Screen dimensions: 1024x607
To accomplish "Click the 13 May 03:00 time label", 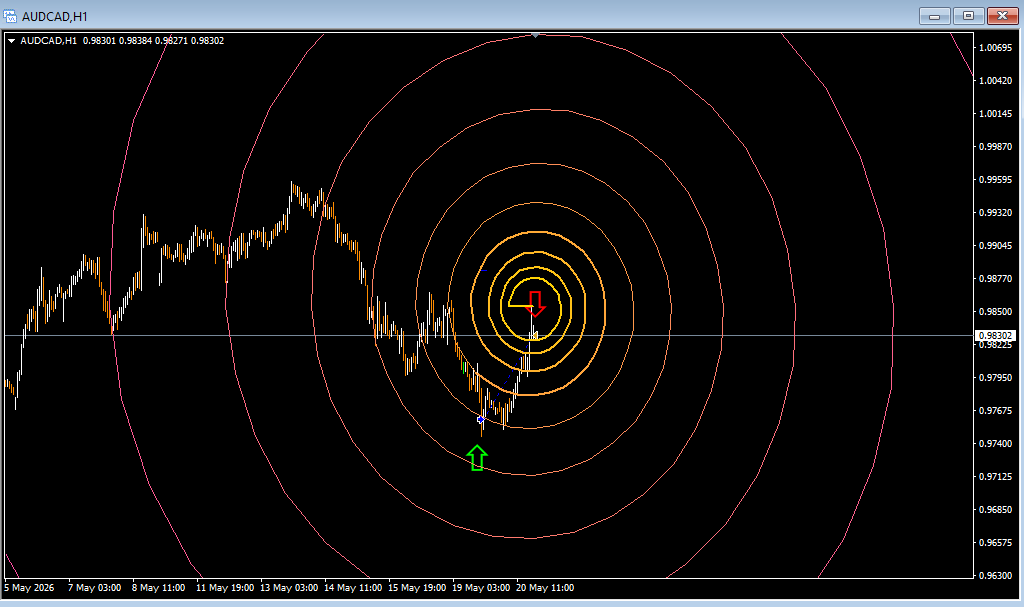I will (289, 587).
